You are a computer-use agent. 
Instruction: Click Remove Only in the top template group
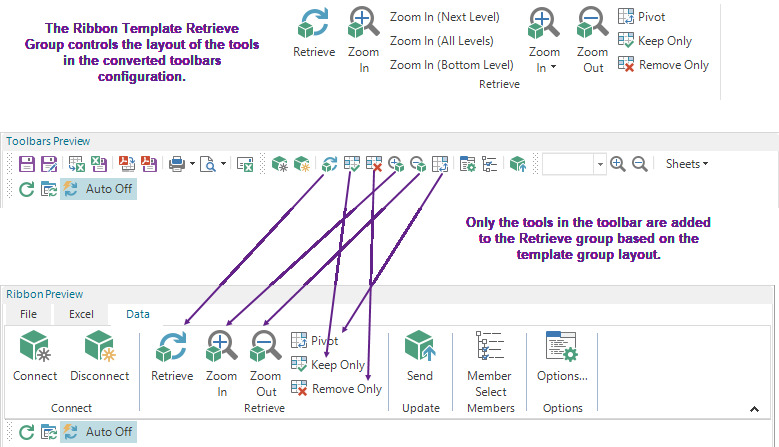pos(663,65)
